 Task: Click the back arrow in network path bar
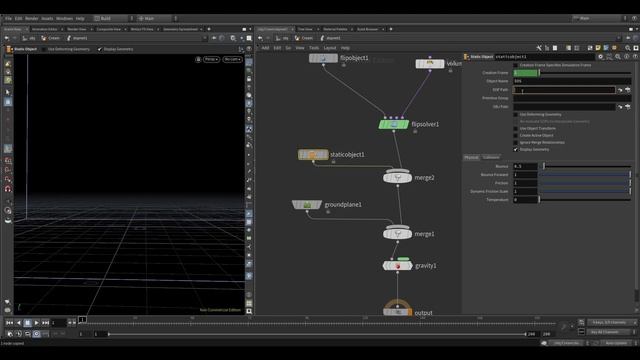(x=260, y=38)
